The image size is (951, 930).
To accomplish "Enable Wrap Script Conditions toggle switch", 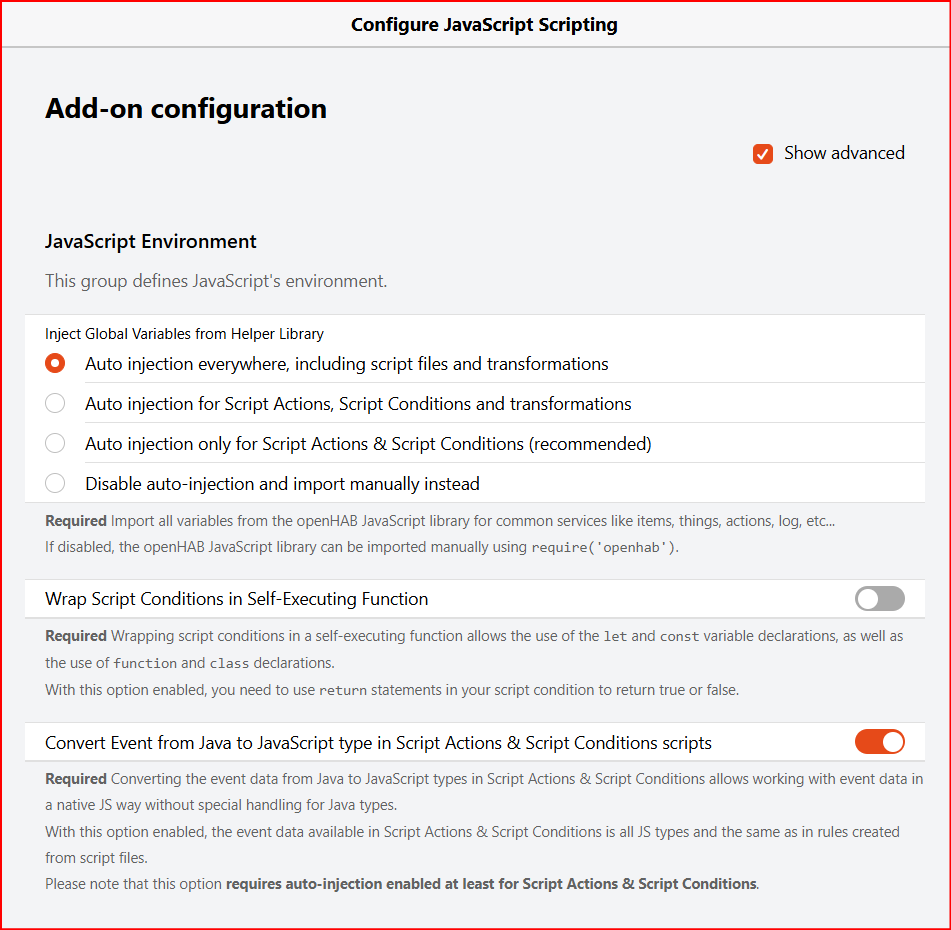I will 879,599.
